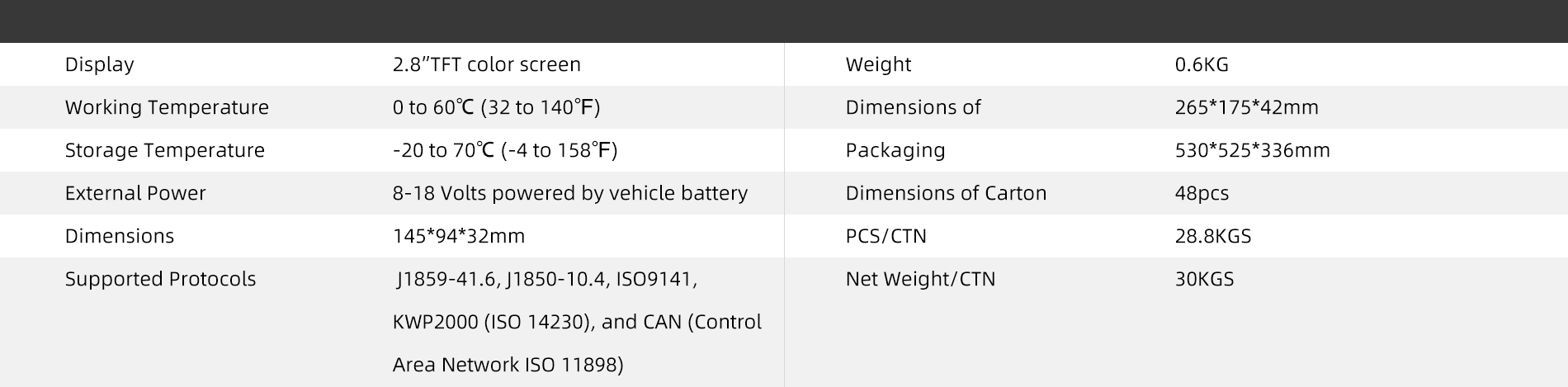Select the 0.6KG weight value
This screenshot has height=387, width=1568.
click(1202, 64)
